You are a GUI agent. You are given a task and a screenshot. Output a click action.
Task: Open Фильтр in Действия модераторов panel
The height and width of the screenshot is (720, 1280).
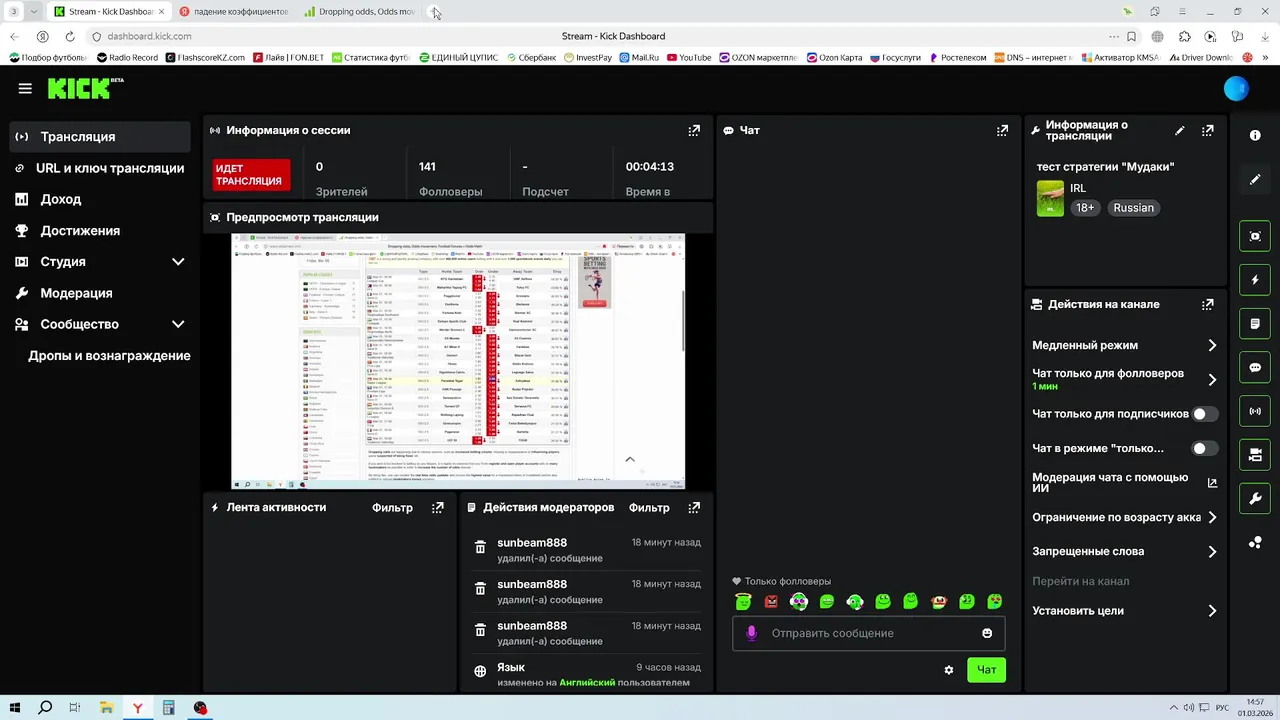click(649, 507)
